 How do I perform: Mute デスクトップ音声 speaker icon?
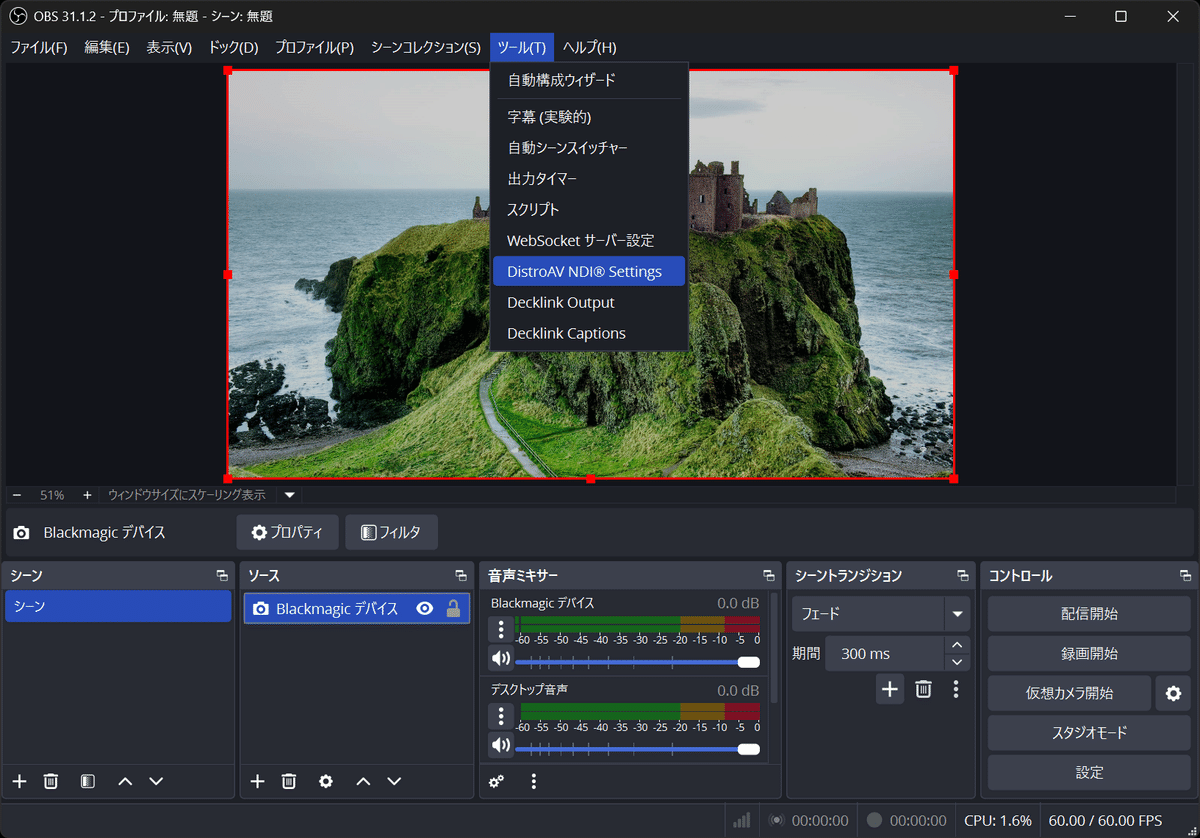pyautogui.click(x=501, y=744)
